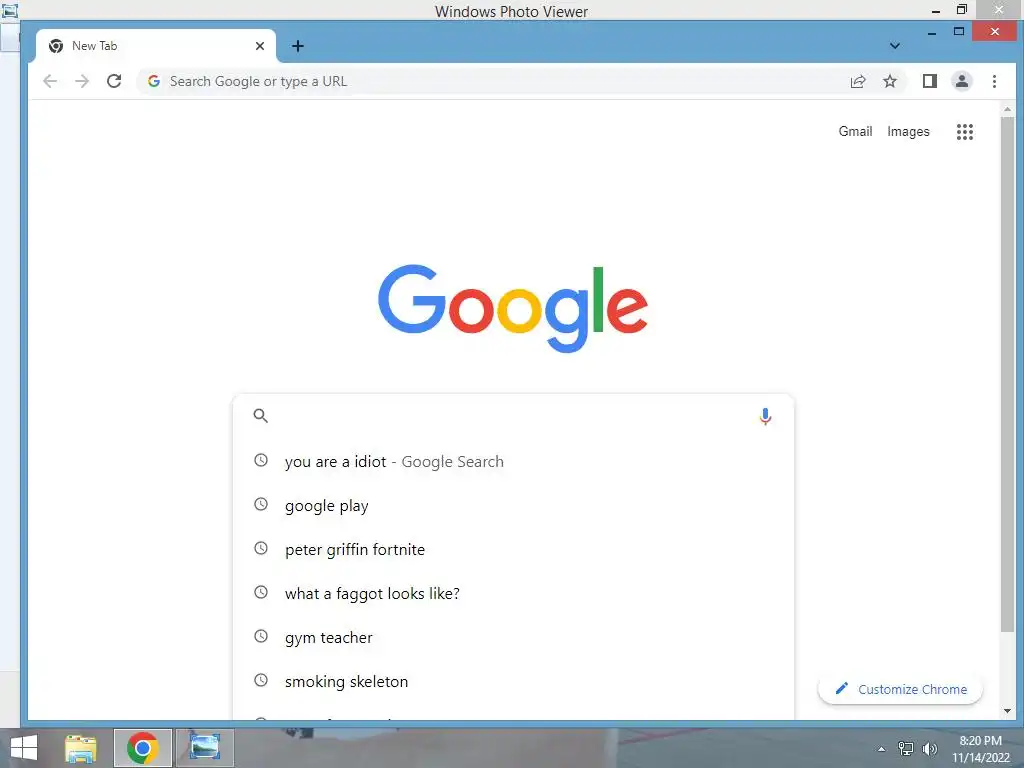Open the Windows Start button
This screenshot has width=1024, height=768.
tap(24, 748)
